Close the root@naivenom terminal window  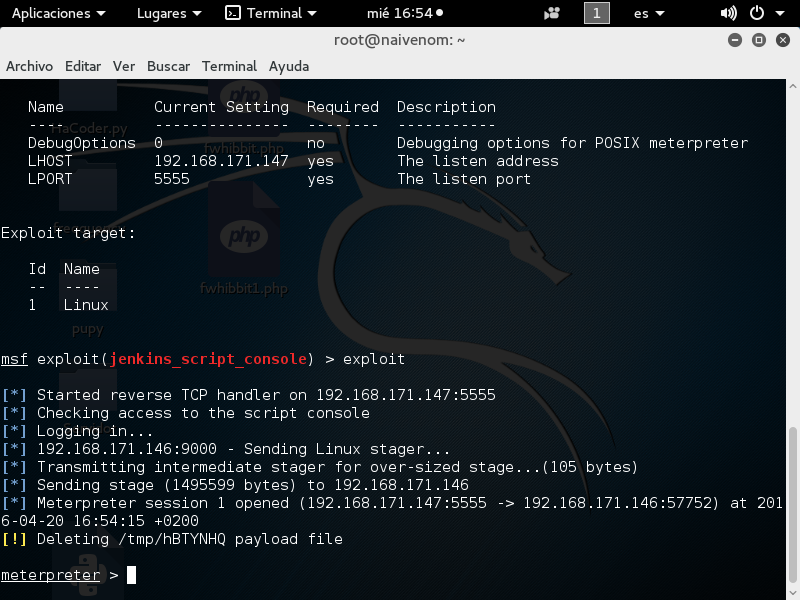(x=783, y=40)
